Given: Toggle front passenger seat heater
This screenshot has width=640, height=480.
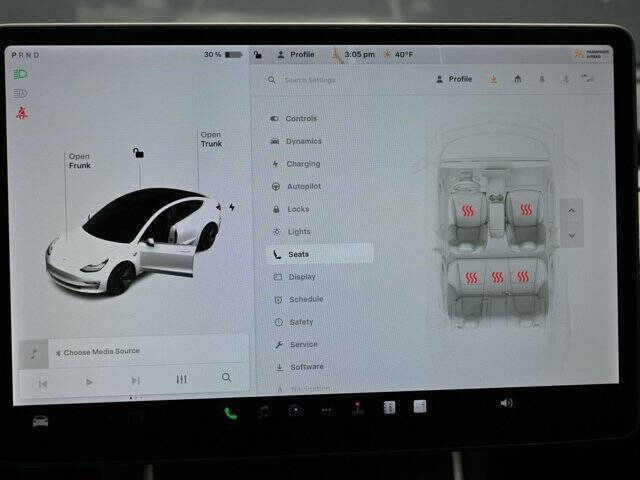Looking at the screenshot, I should [x=526, y=210].
